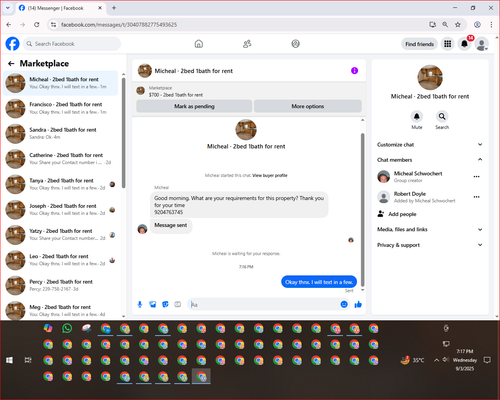Open the account profile picture menu
The image size is (500, 400).
[481, 44]
